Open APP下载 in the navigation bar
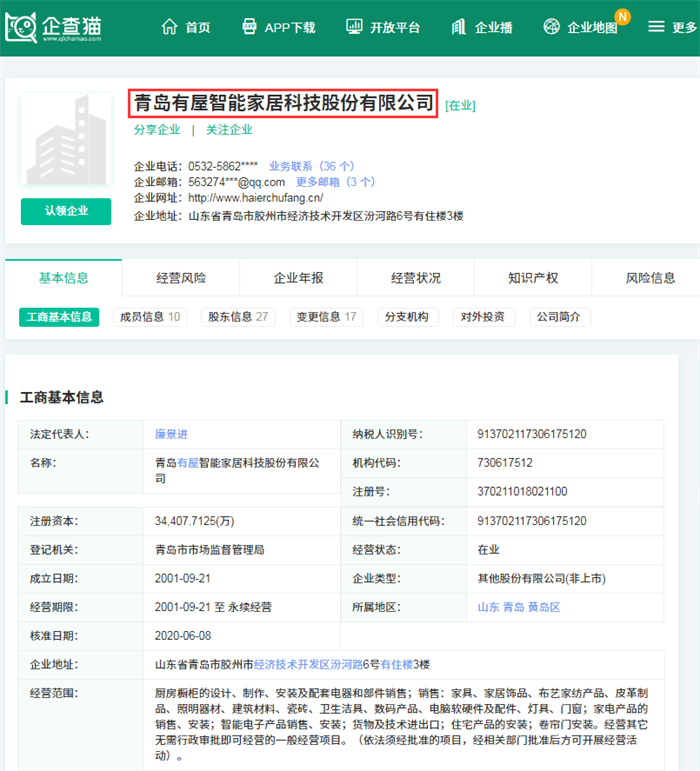 pyautogui.click(x=290, y=28)
